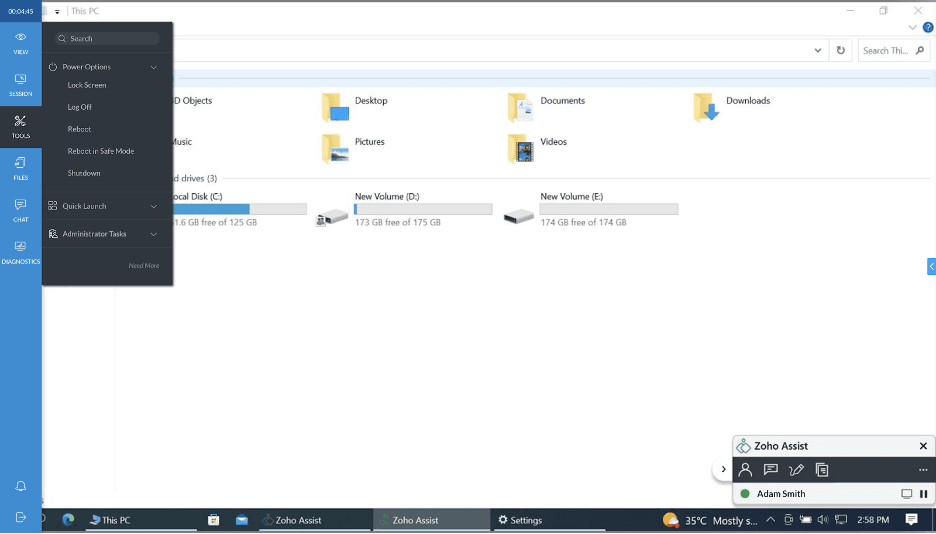This screenshot has height=534, width=936.
Task: Click New Volume (D:) usage bar
Action: (x=423, y=209)
